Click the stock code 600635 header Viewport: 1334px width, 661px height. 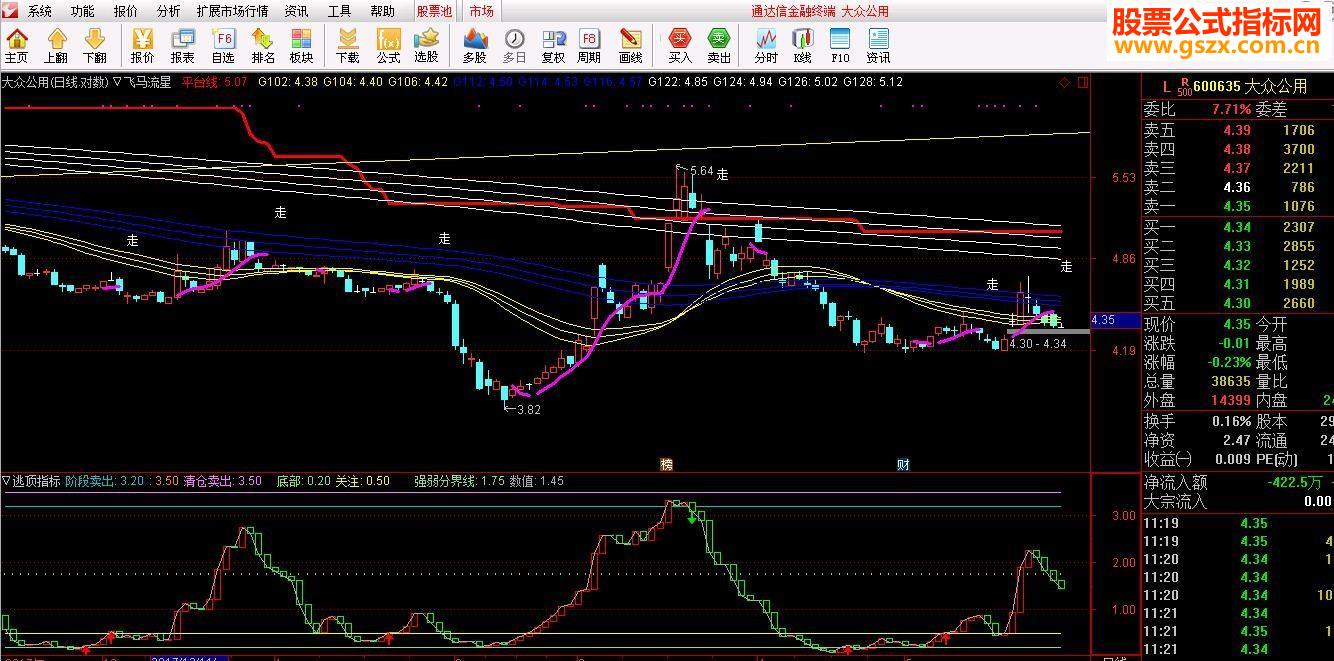point(1216,87)
